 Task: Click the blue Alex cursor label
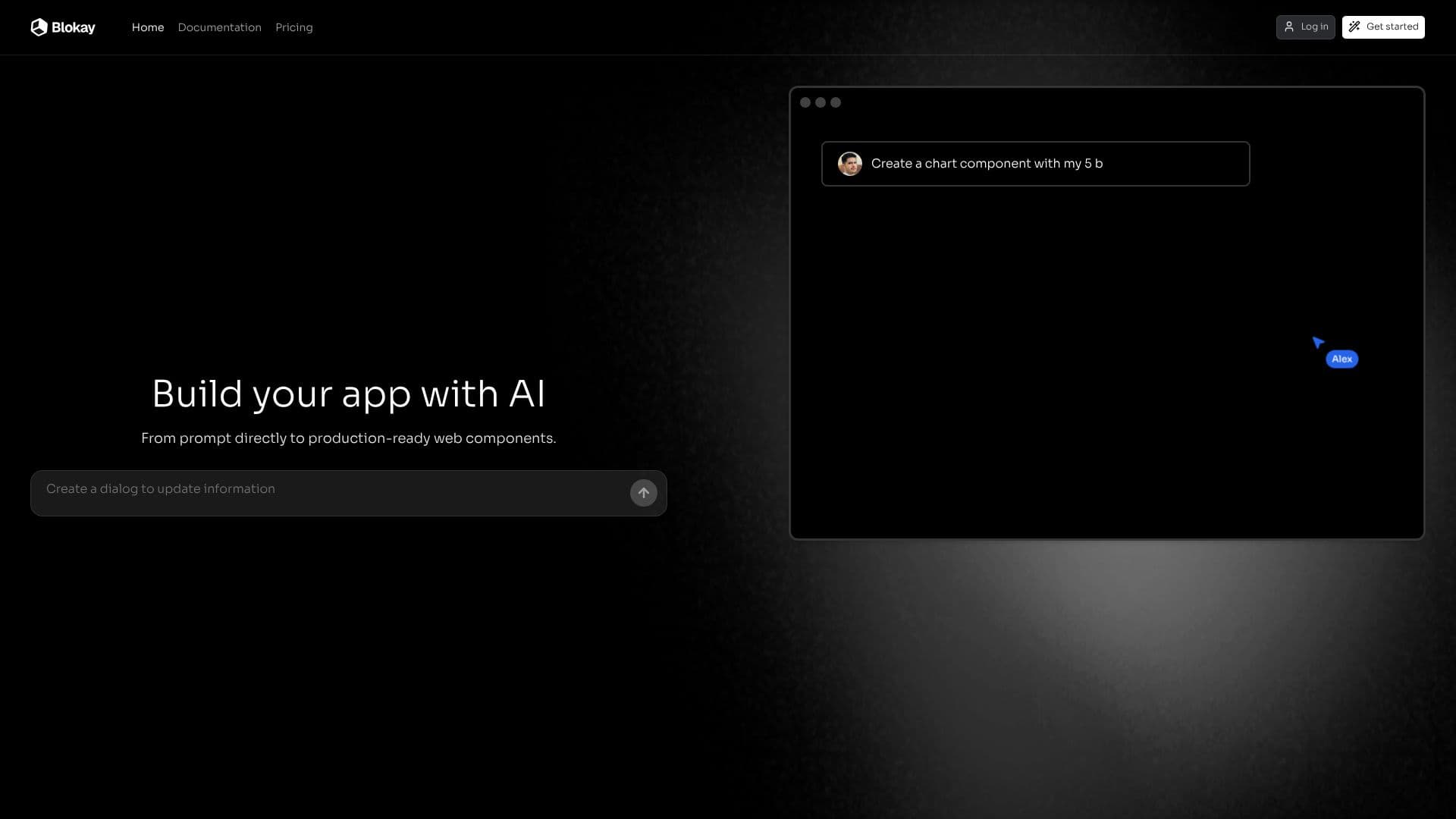[x=1342, y=359]
